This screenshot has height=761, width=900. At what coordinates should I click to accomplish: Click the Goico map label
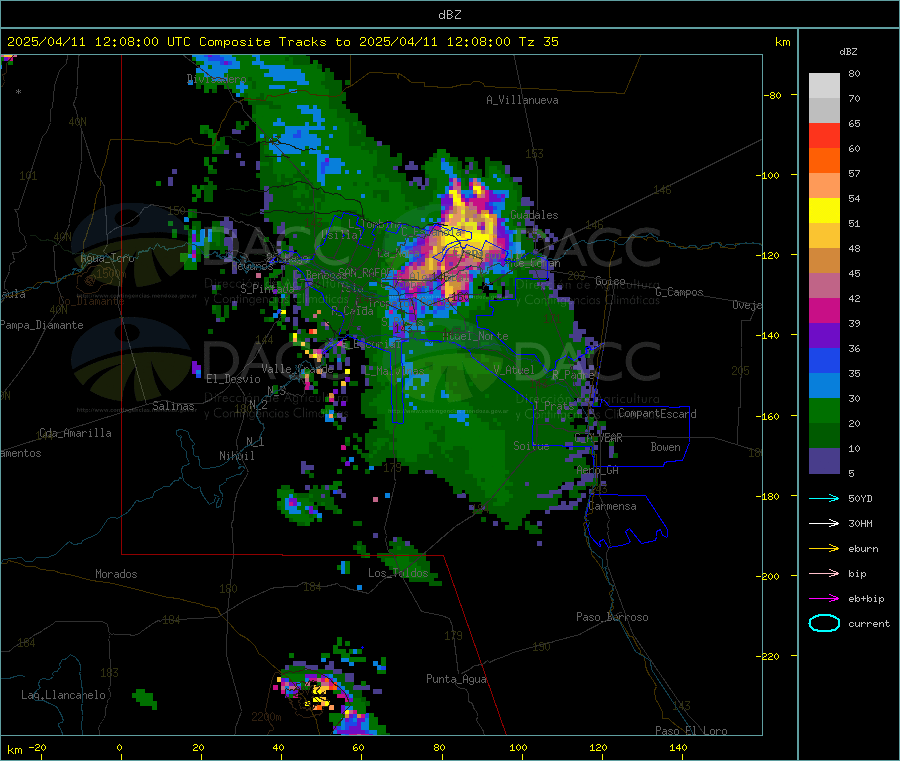[610, 281]
